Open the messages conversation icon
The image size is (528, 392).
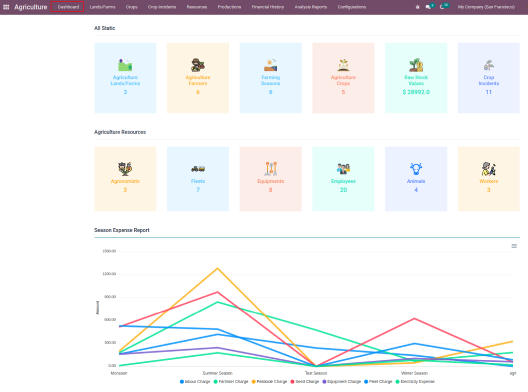[428, 7]
